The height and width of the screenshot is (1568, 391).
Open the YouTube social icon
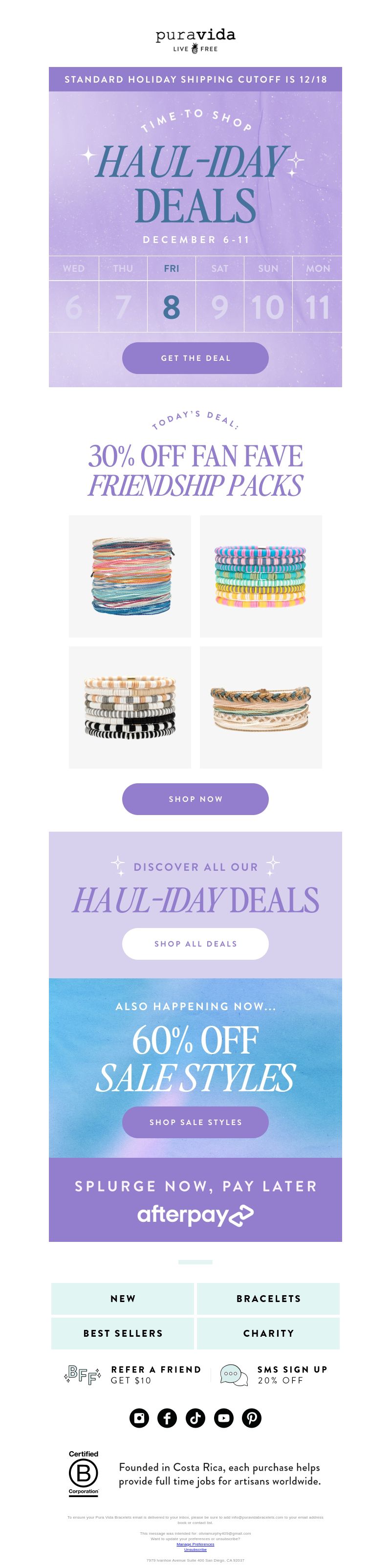point(224,1417)
